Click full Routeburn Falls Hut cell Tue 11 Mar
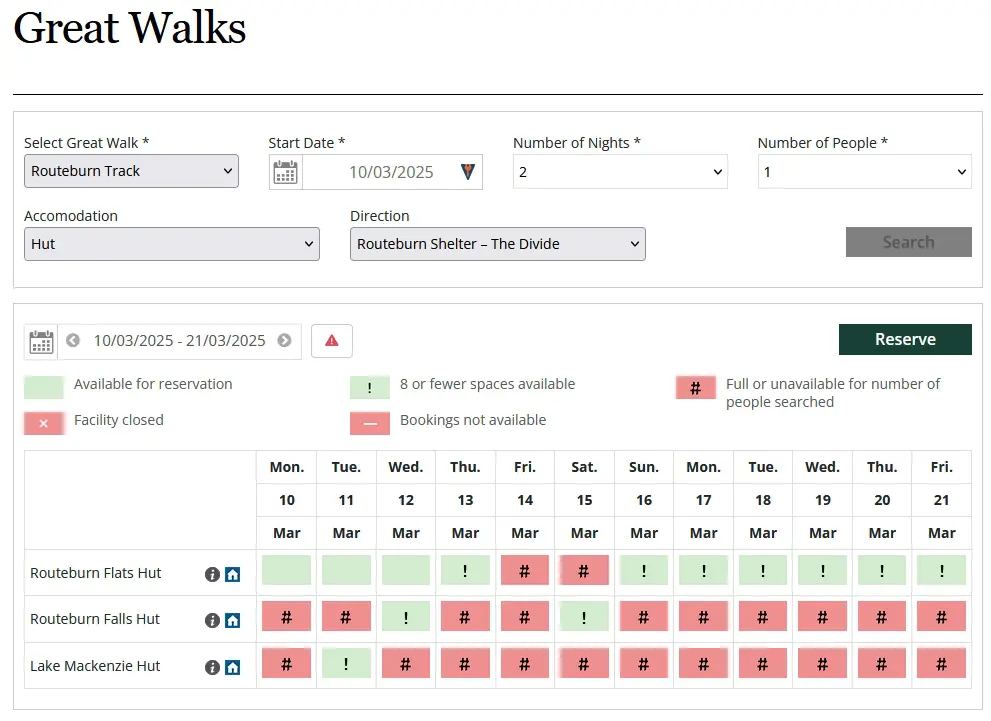Screen dimensions: 991x721 pos(346,617)
